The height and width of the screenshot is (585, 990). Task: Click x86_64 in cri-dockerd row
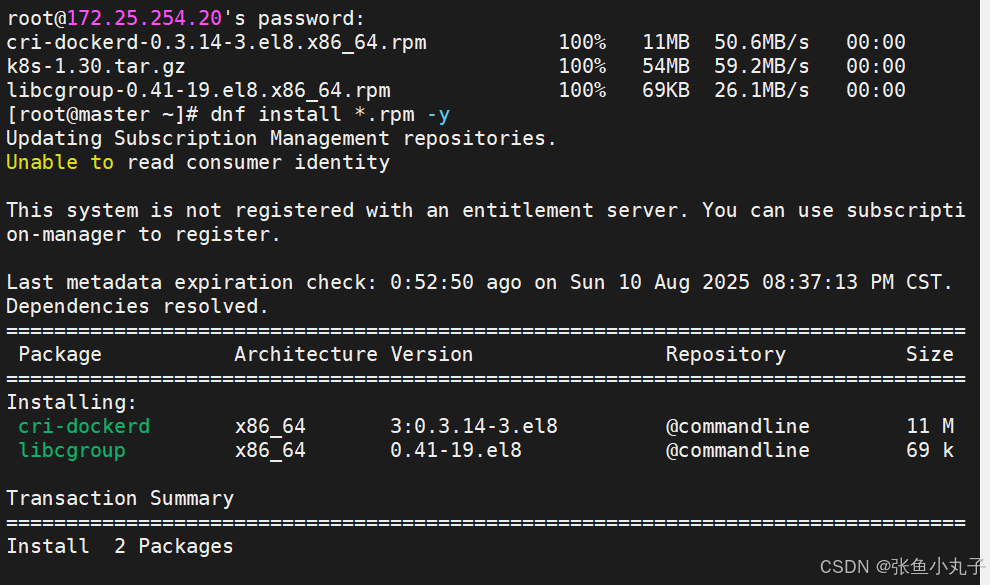coord(270,426)
